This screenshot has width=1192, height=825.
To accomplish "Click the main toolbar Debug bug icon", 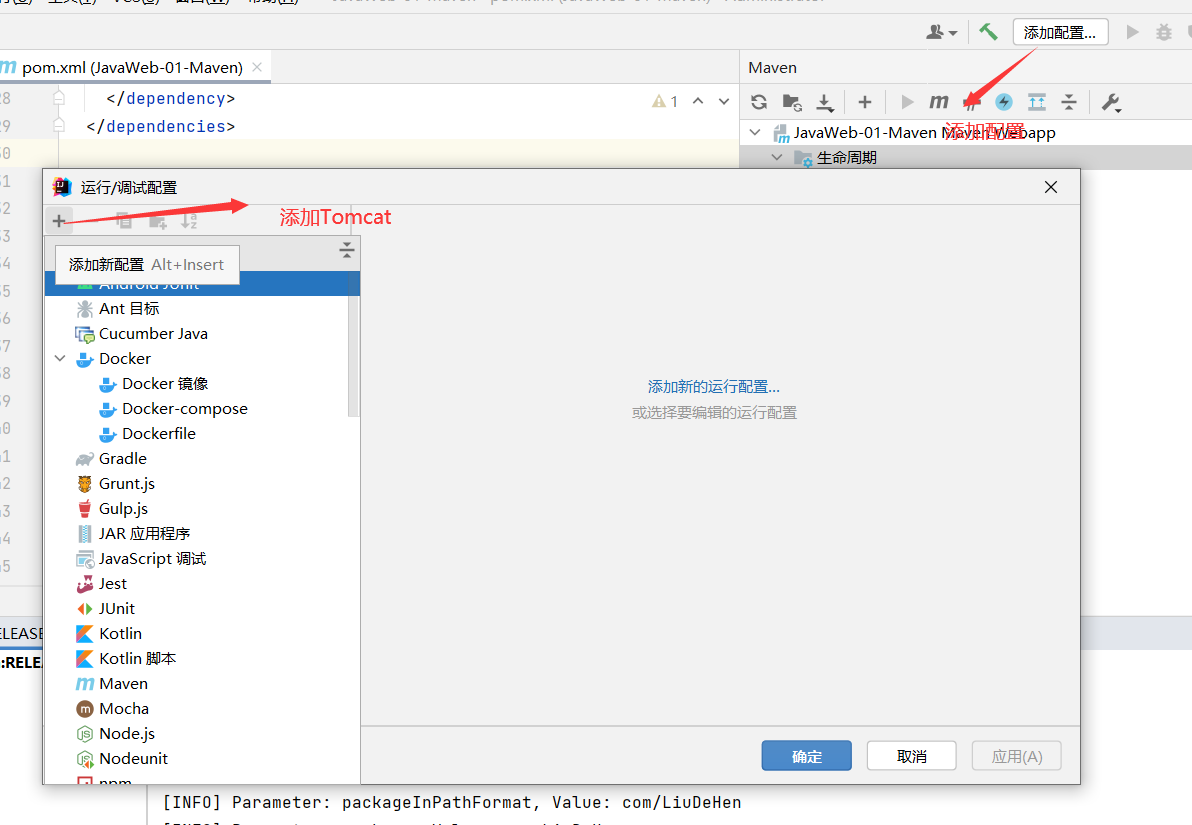I will point(1164,32).
